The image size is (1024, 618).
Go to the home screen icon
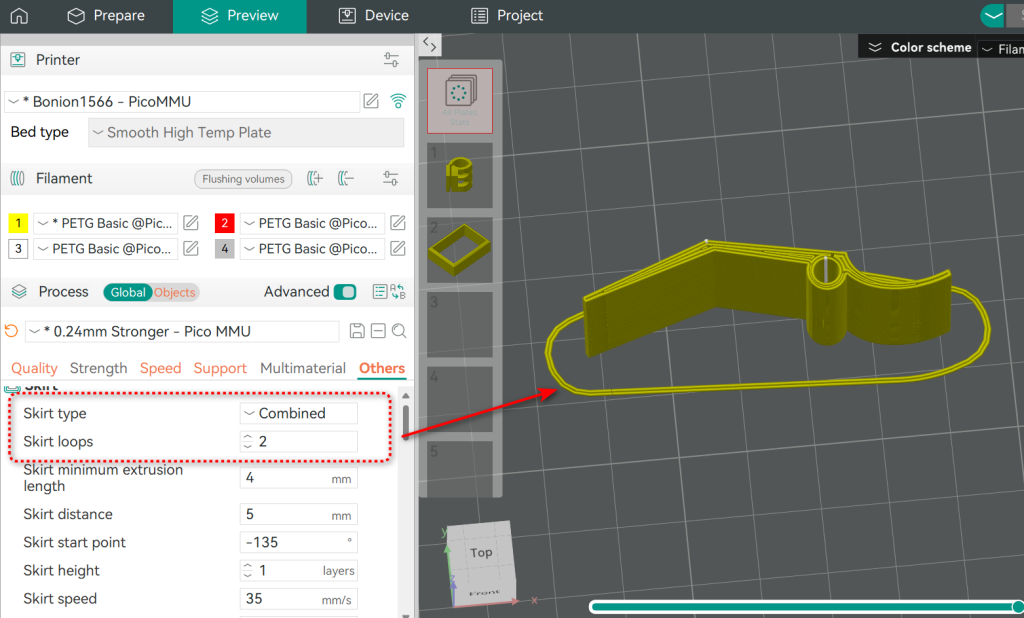[x=19, y=16]
